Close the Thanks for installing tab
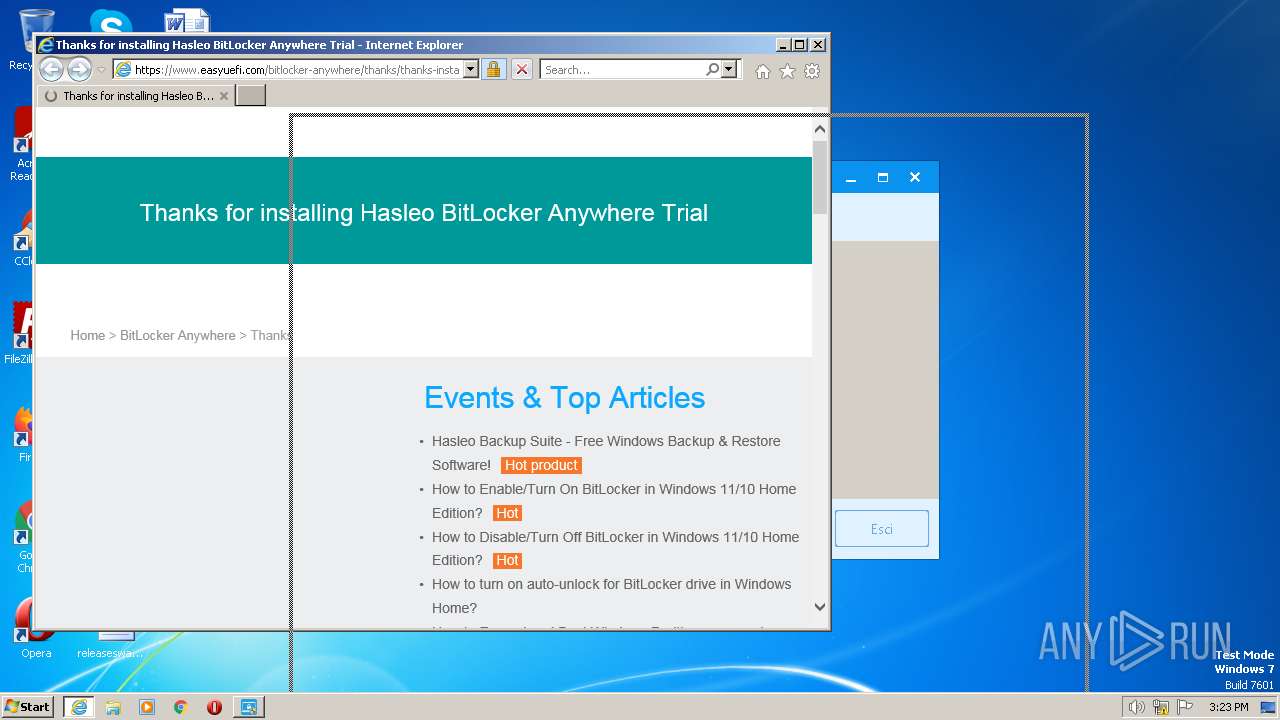Image resolution: width=1280 pixels, height=720 pixels. [x=224, y=96]
